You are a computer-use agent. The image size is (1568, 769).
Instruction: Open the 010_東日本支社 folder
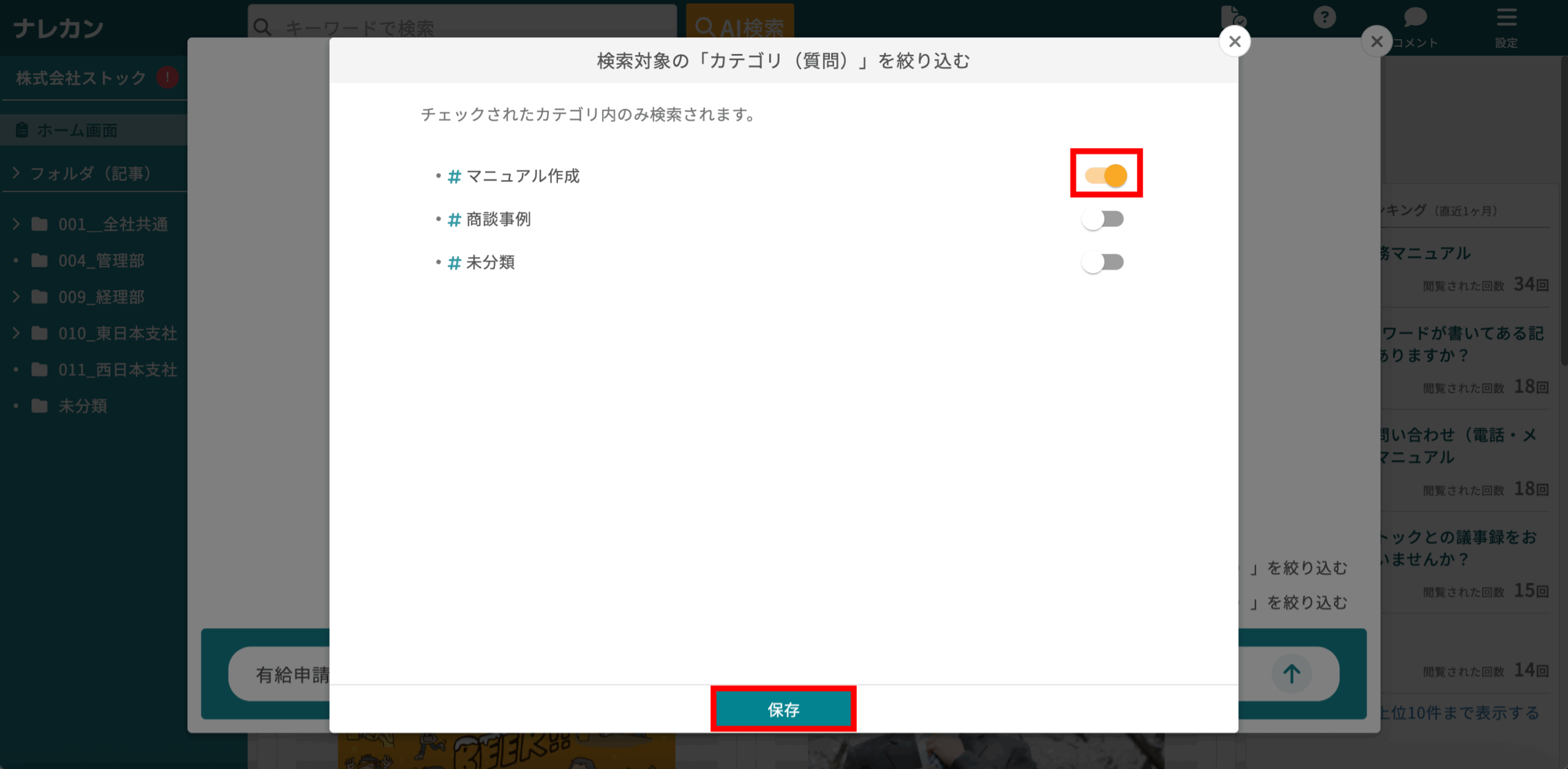[x=118, y=333]
